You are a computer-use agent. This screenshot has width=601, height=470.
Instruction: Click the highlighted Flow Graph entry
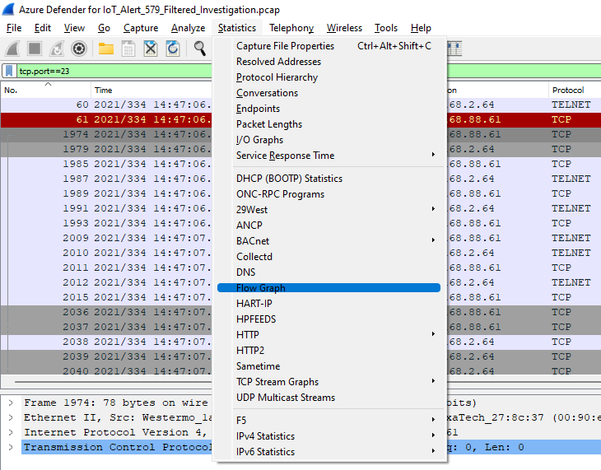328,288
